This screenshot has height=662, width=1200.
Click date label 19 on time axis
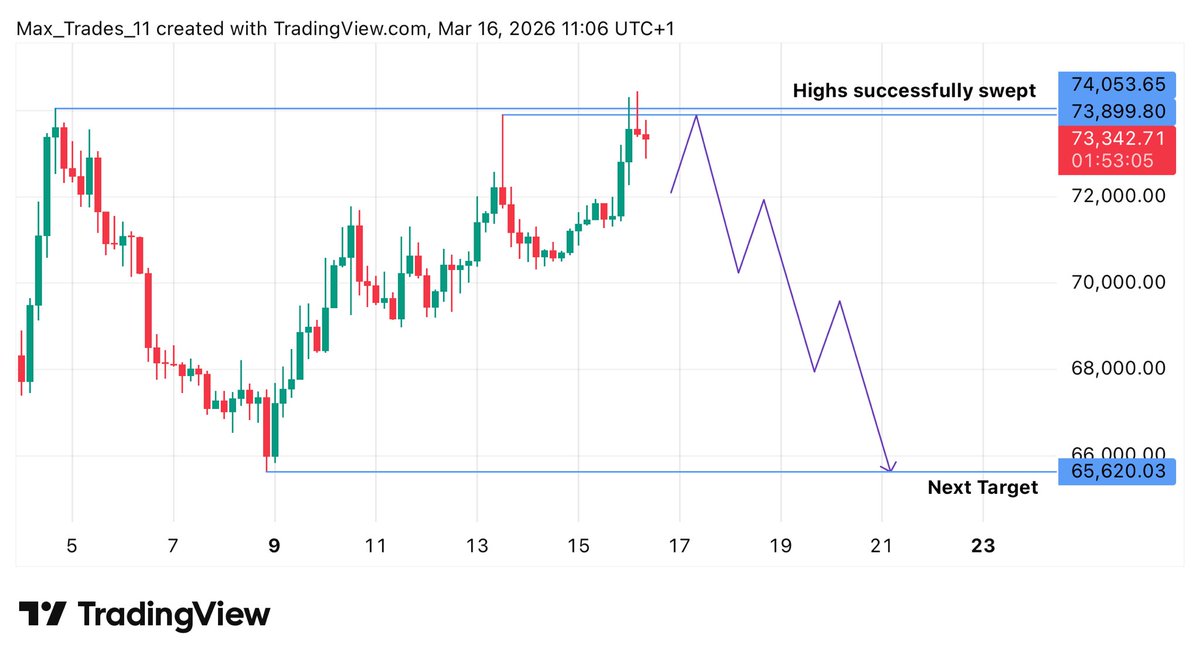click(780, 547)
